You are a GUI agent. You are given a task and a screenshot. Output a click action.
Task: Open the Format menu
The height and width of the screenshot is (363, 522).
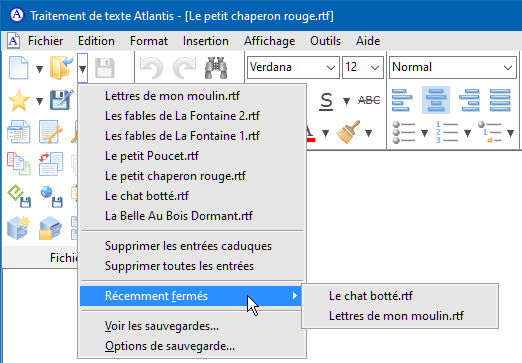point(149,41)
